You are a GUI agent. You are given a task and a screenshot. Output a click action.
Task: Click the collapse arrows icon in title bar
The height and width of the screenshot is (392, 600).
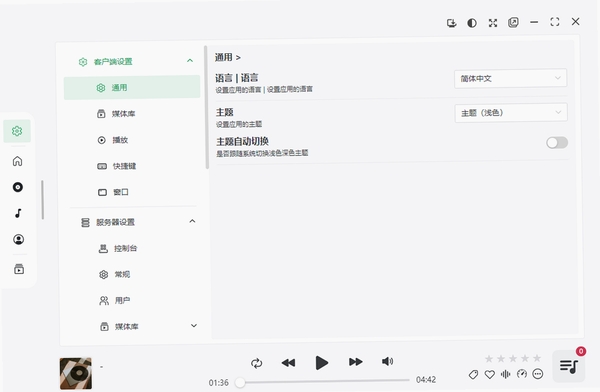click(x=493, y=23)
